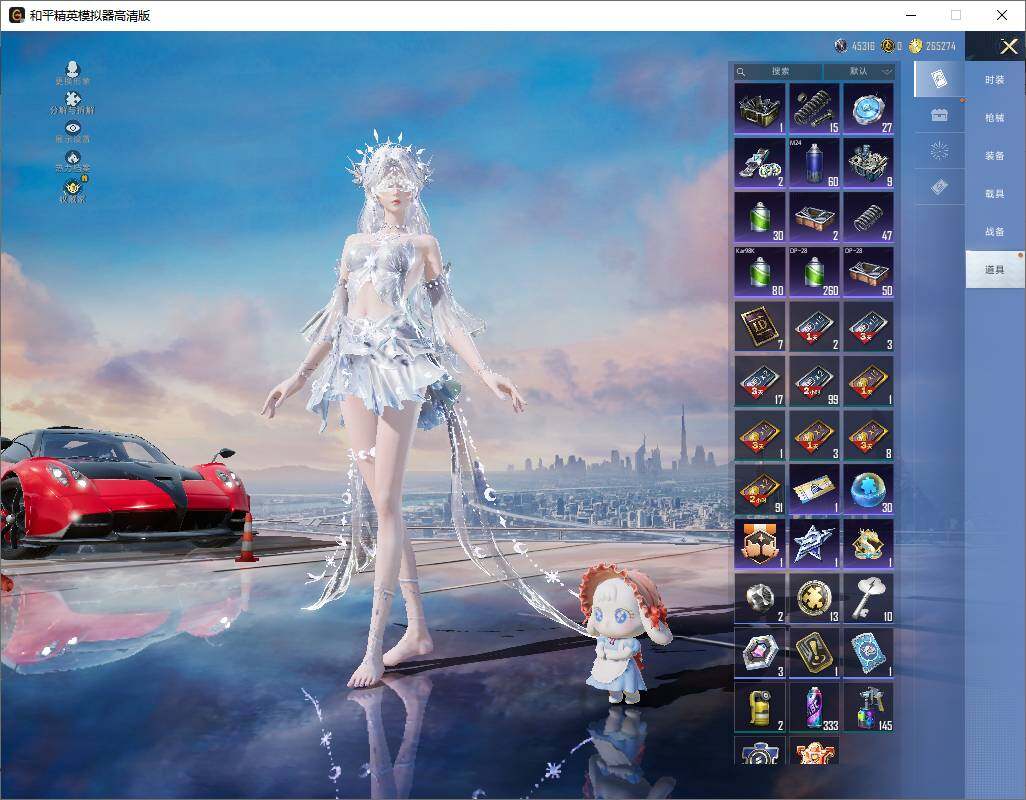
Task: Select the metal scrap crate with count 9
Action: click(x=868, y=163)
